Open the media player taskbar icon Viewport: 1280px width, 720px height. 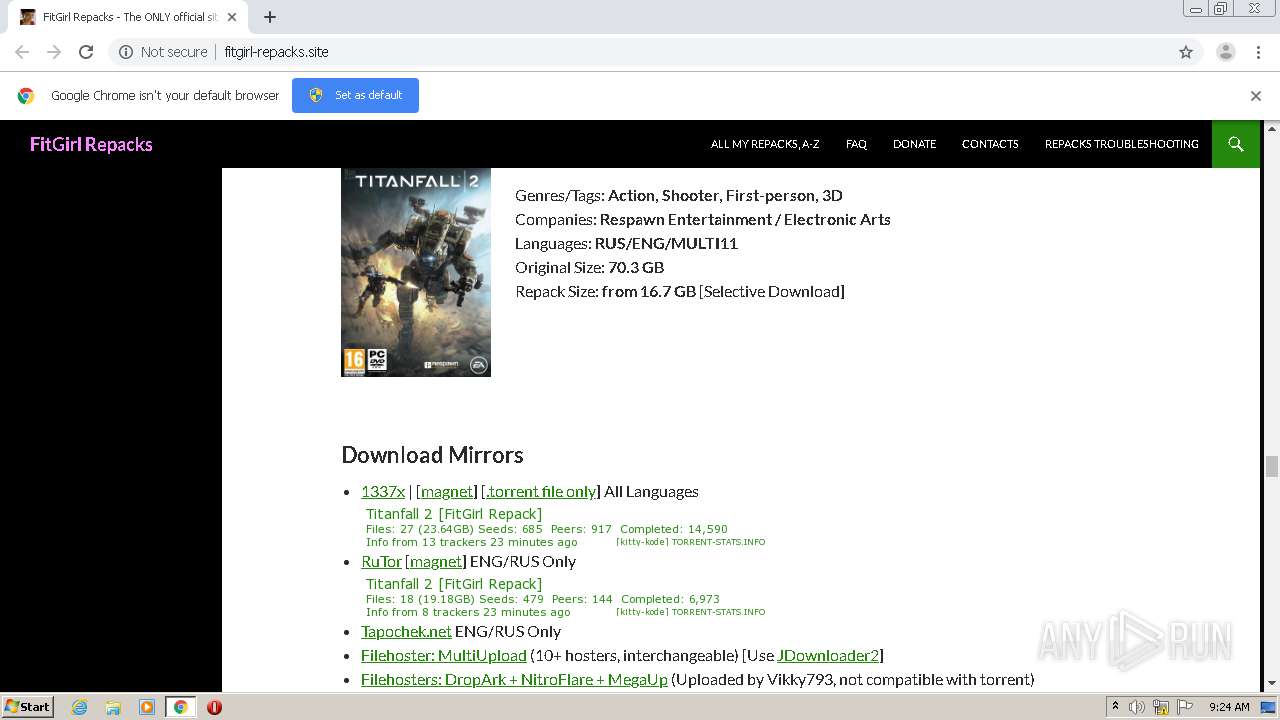click(146, 707)
